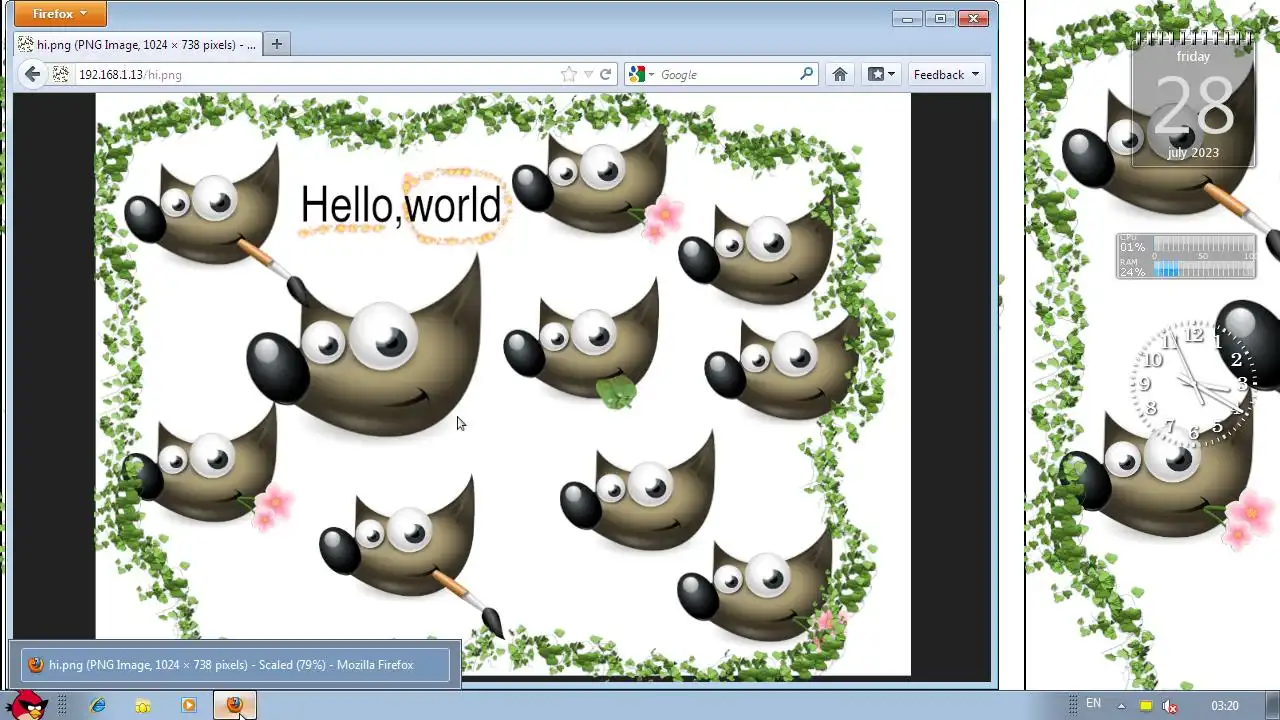The image size is (1280, 720).
Task: Click the analog clock gadget
Action: click(x=1192, y=382)
